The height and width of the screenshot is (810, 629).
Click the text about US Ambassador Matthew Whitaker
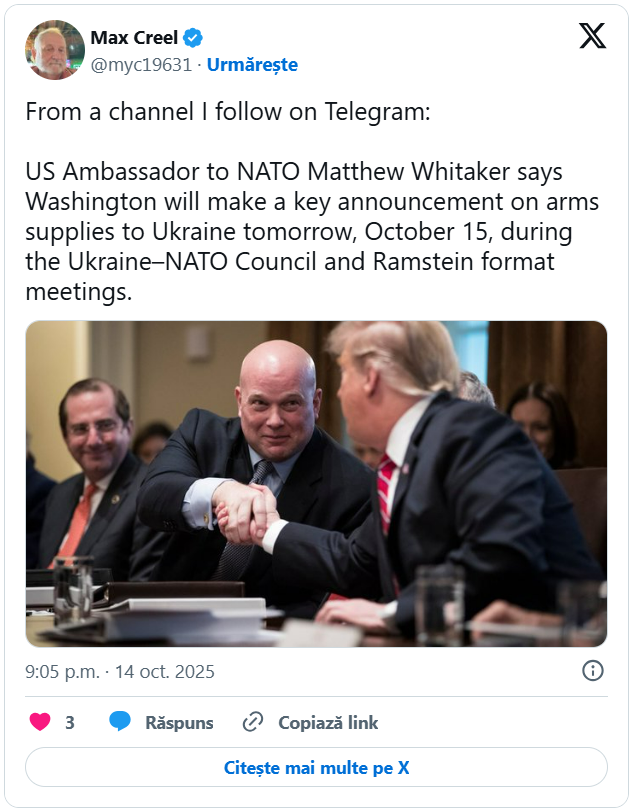click(x=294, y=171)
